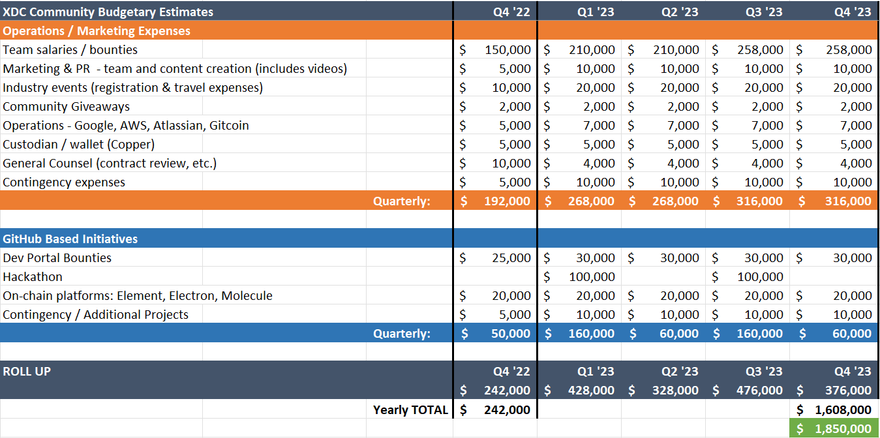Click the 'Hackathon' row label cell
The image size is (880, 438).
tap(33, 277)
